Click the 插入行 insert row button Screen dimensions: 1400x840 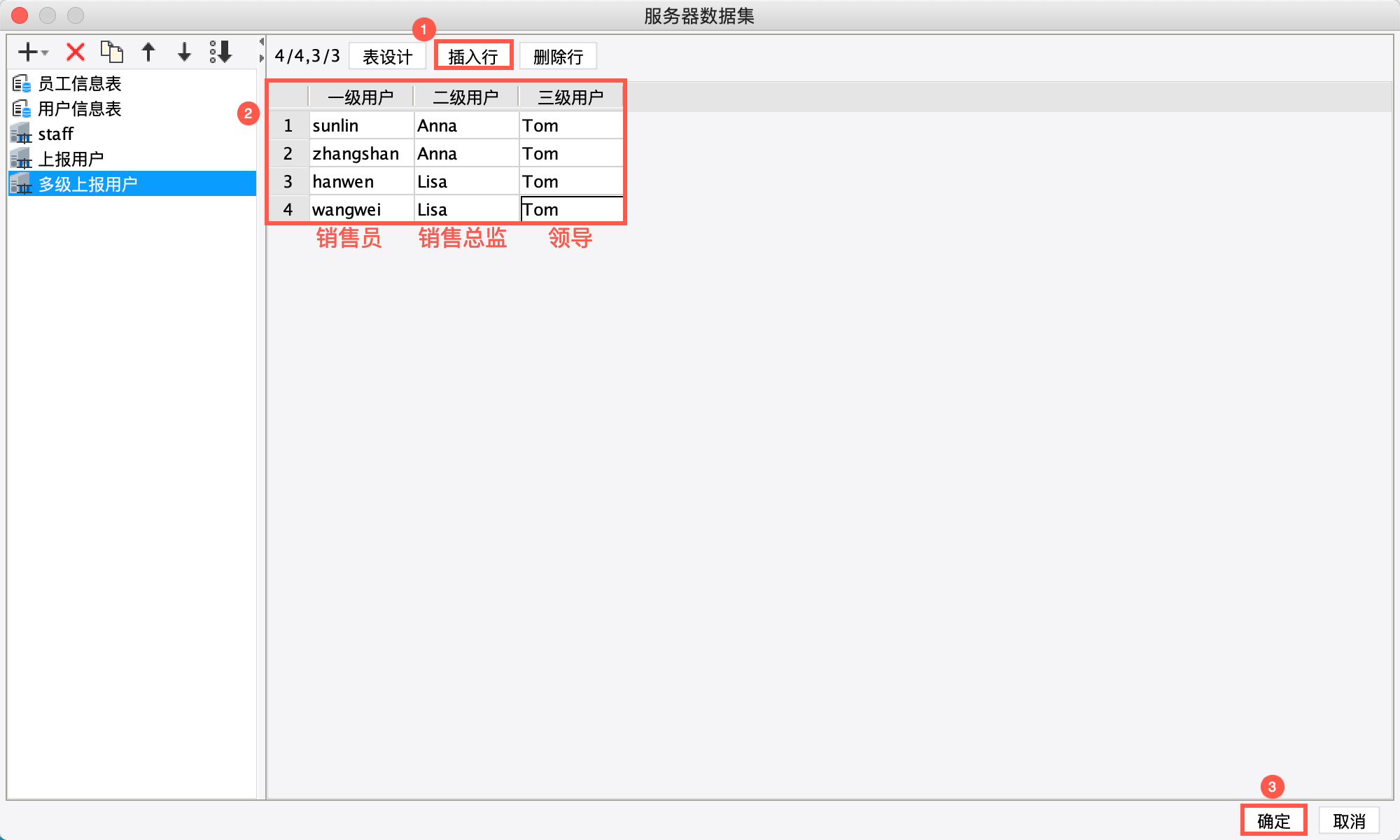[x=473, y=57]
